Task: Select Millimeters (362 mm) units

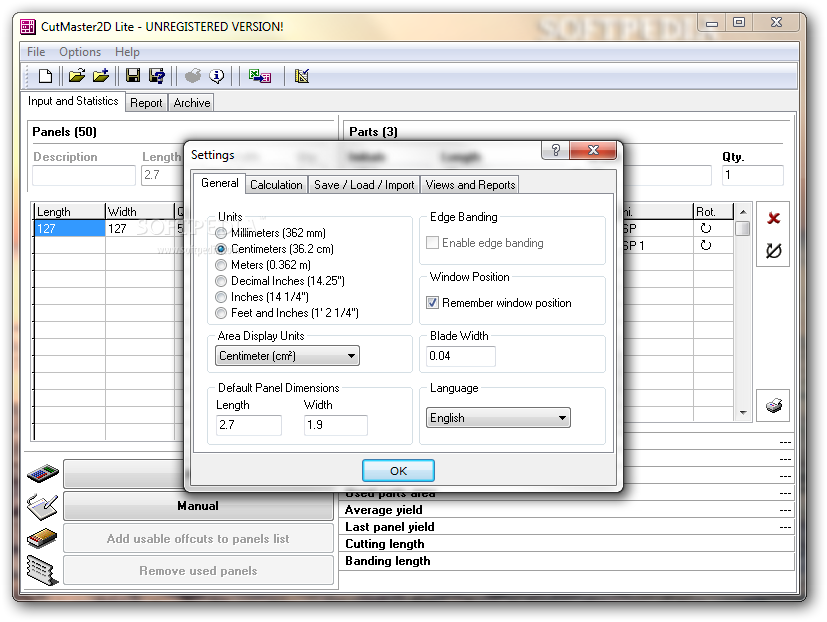Action: 221,233
